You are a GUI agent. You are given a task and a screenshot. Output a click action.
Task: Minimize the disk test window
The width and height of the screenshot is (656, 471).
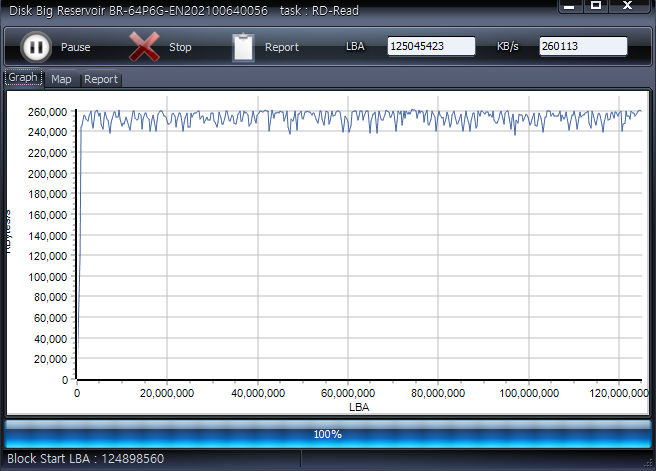(x=568, y=6)
